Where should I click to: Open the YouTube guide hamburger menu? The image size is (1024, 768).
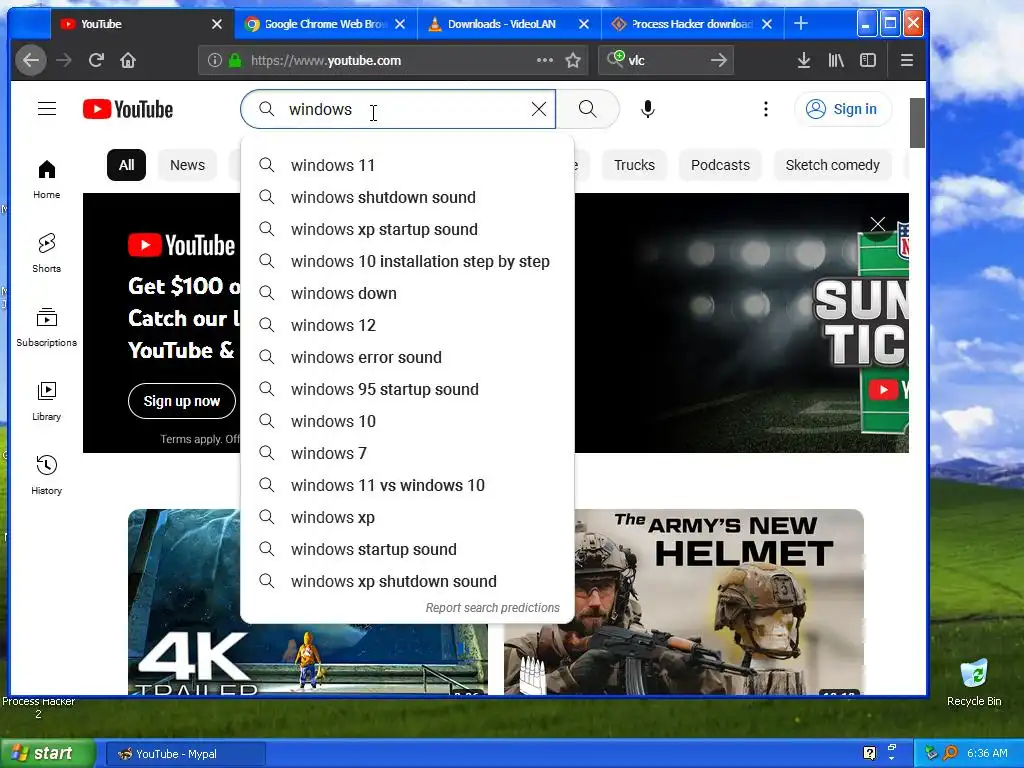pyautogui.click(x=47, y=109)
